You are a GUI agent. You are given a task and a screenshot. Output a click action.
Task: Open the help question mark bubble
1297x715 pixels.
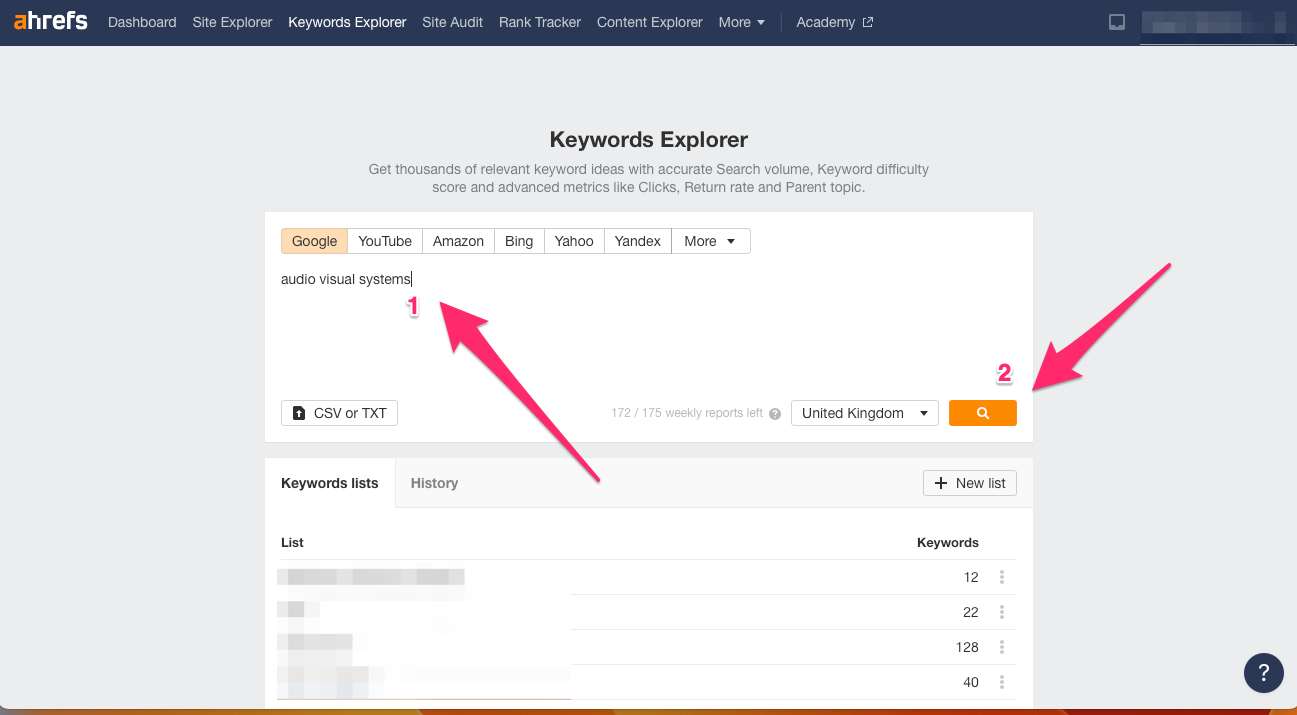(1264, 672)
